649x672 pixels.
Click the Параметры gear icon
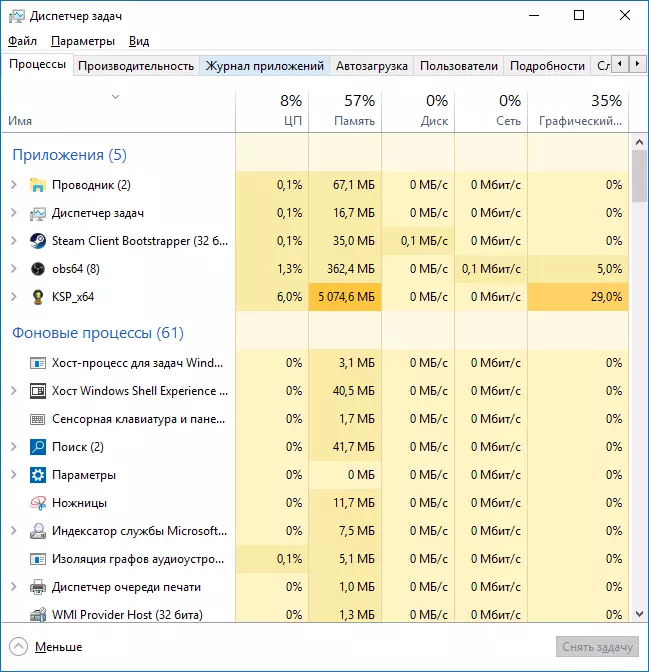coord(38,475)
